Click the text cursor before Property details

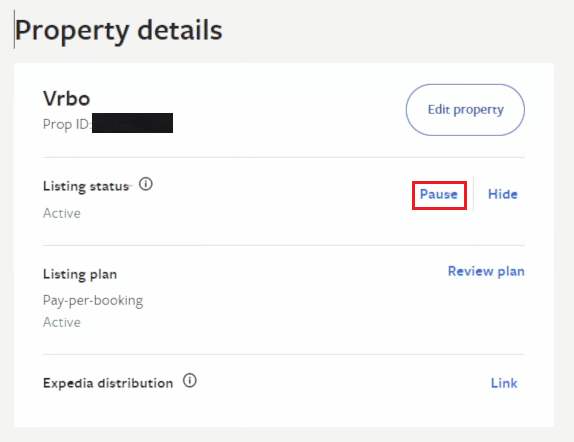click(x=14, y=29)
